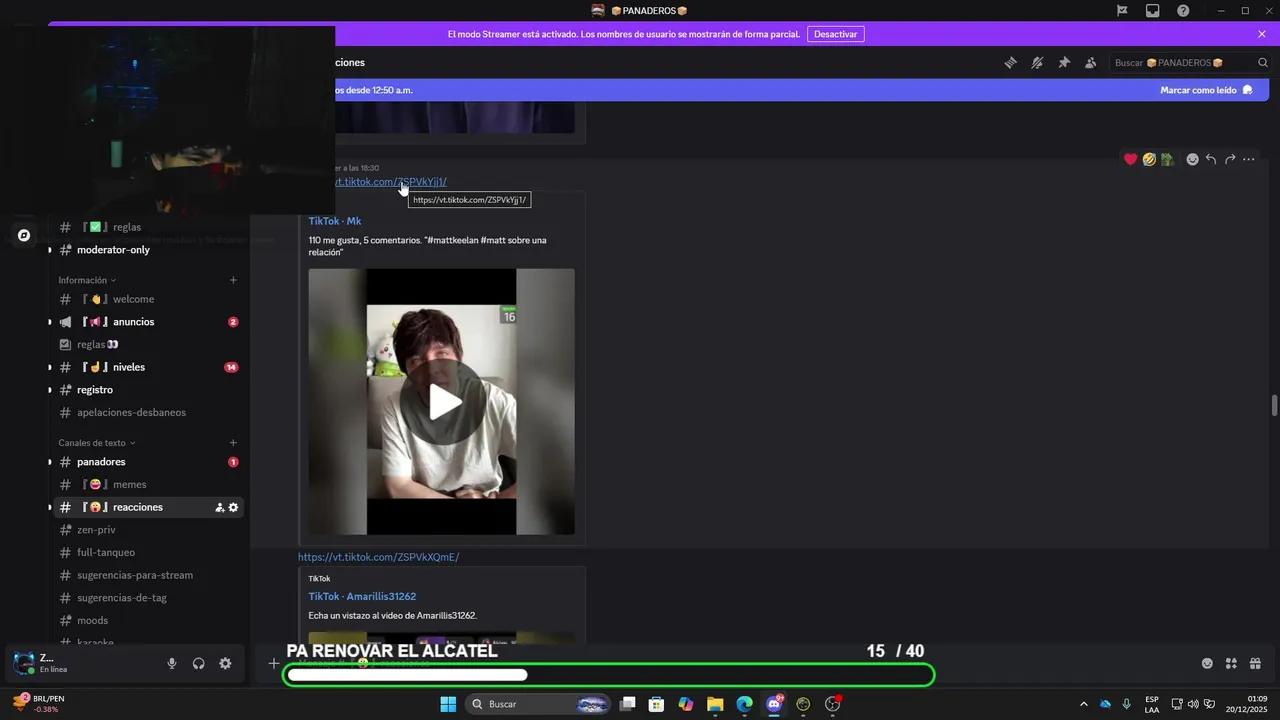Open the anuncios channel
Image resolution: width=1280 pixels, height=720 pixels.
150,322
